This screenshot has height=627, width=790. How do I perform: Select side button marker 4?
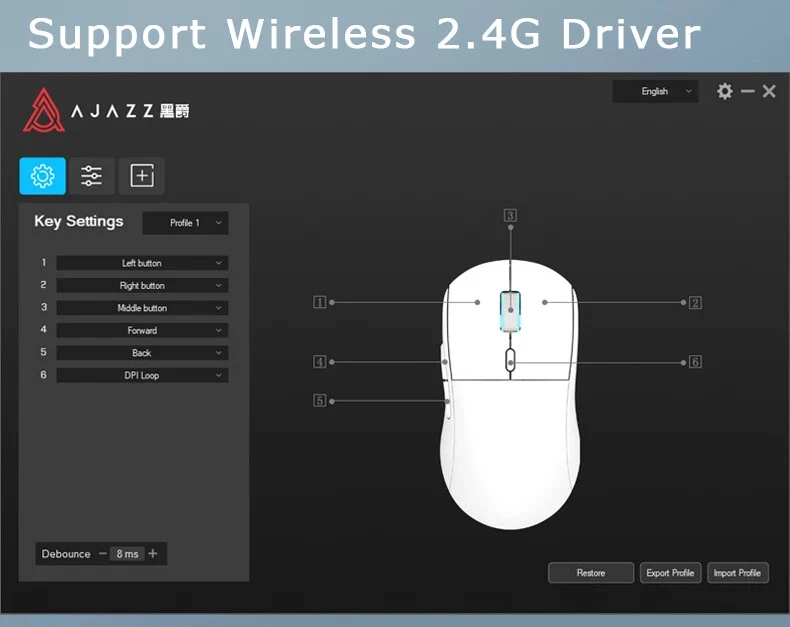(x=320, y=362)
